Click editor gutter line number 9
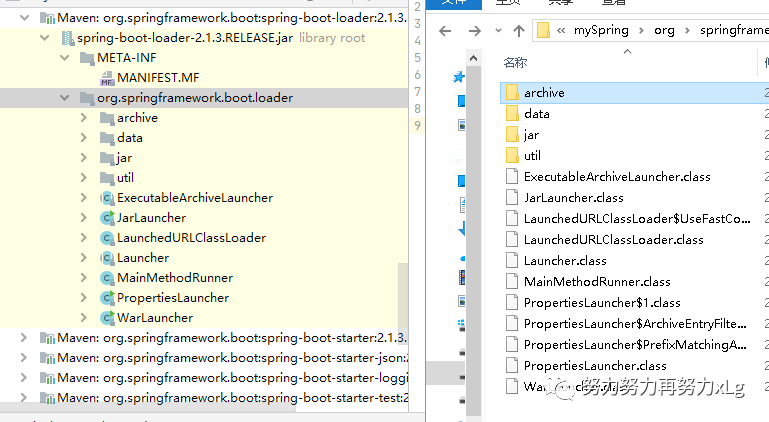This screenshot has height=422, width=769. click(x=417, y=126)
